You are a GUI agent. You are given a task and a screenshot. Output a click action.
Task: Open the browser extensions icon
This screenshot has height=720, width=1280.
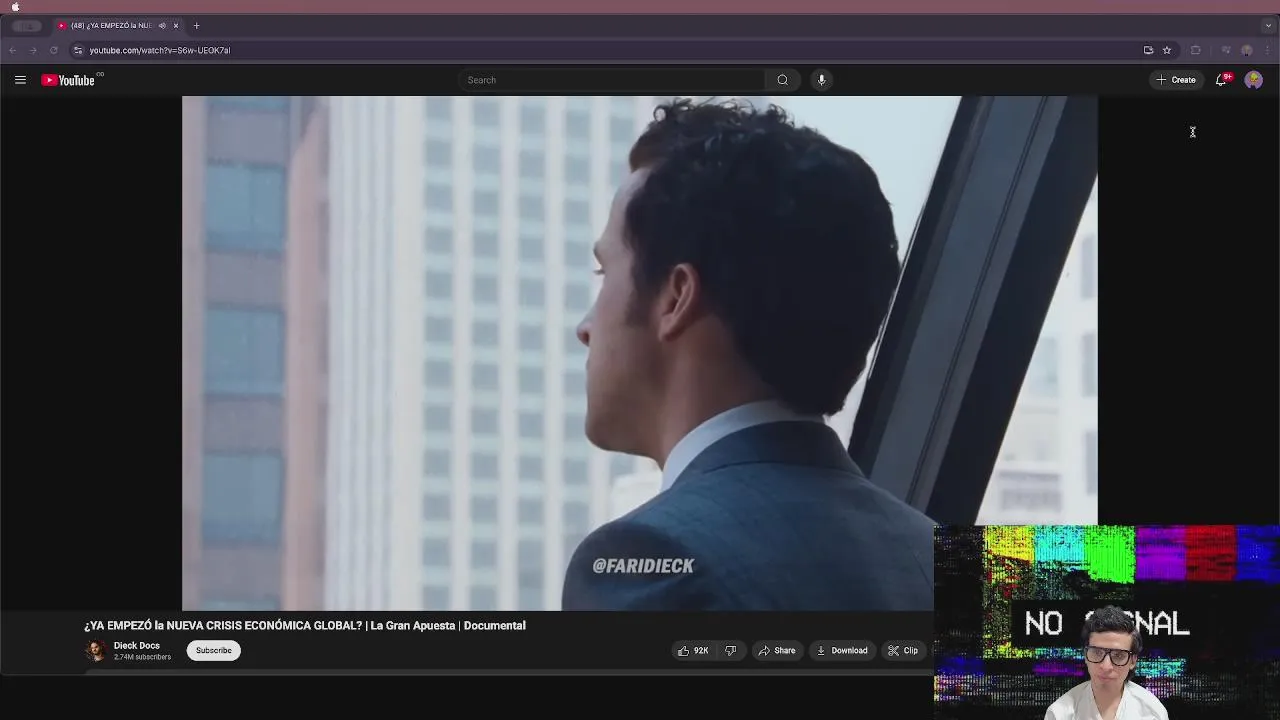pyautogui.click(x=1195, y=50)
